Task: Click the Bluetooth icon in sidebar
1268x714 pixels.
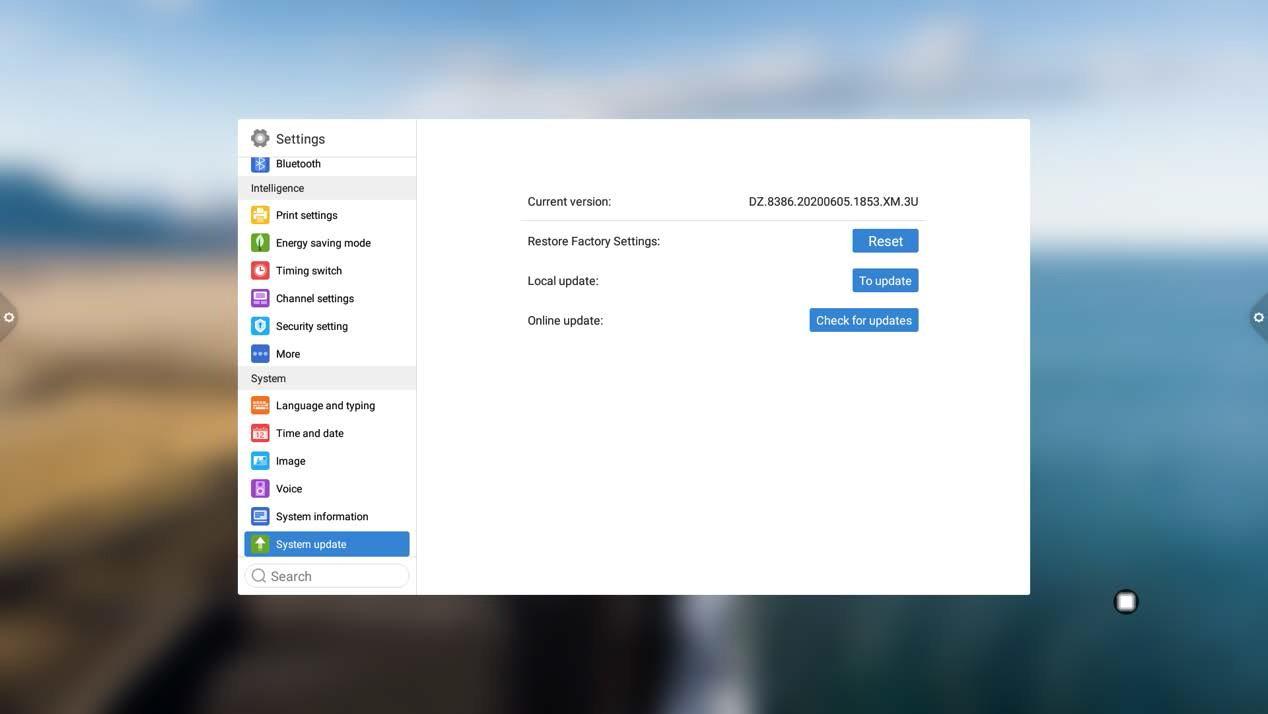Action: pos(260,164)
